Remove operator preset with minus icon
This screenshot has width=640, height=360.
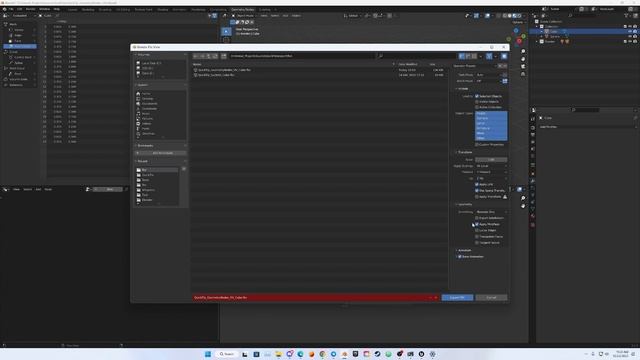(x=505, y=66)
